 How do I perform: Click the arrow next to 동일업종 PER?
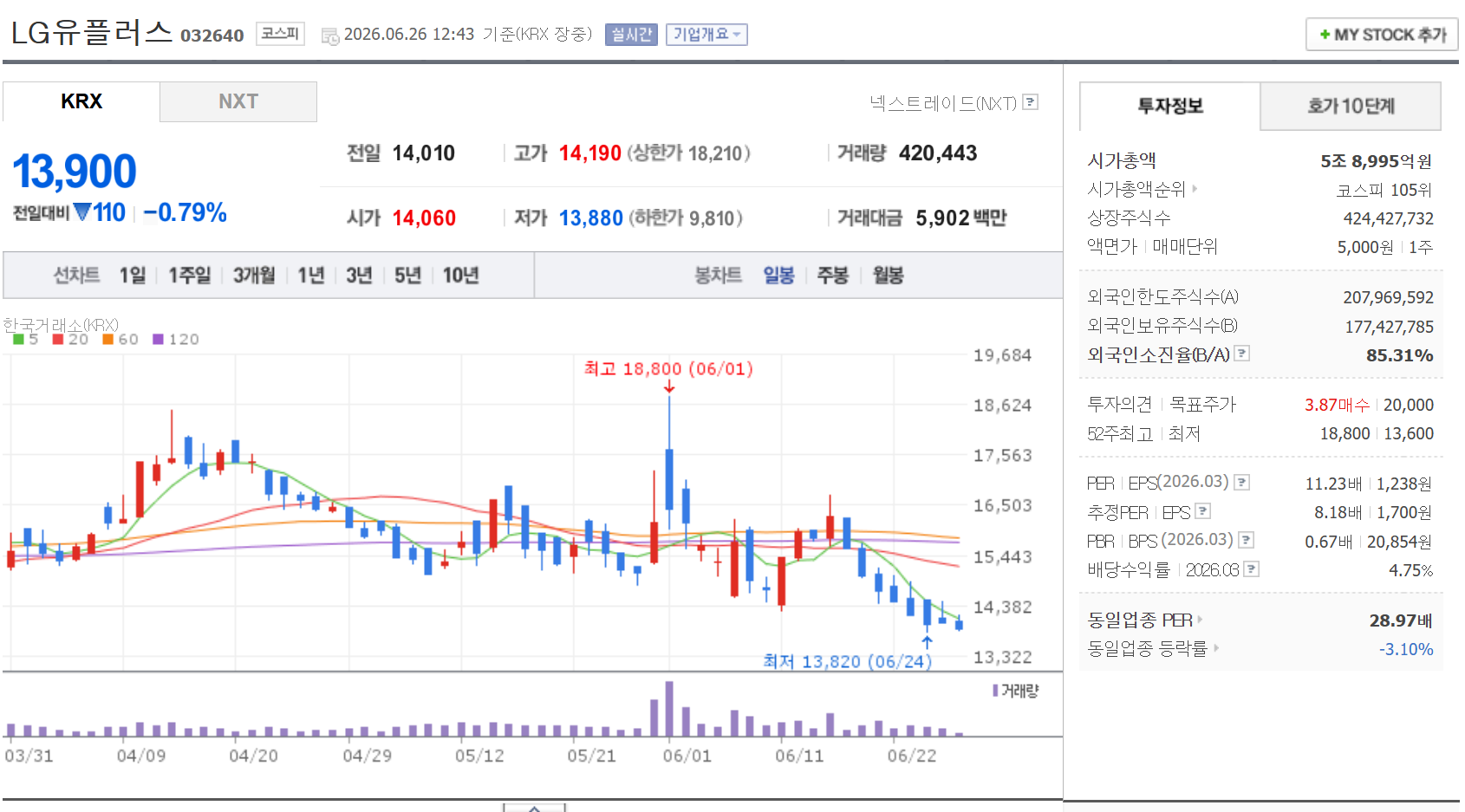(1200, 620)
